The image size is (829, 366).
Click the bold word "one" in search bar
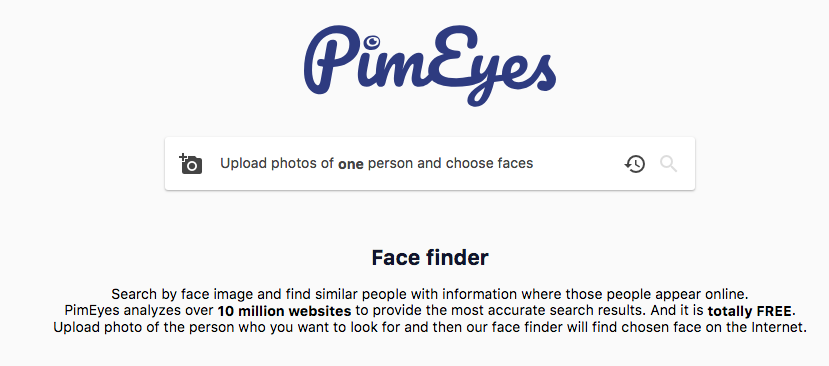(351, 164)
